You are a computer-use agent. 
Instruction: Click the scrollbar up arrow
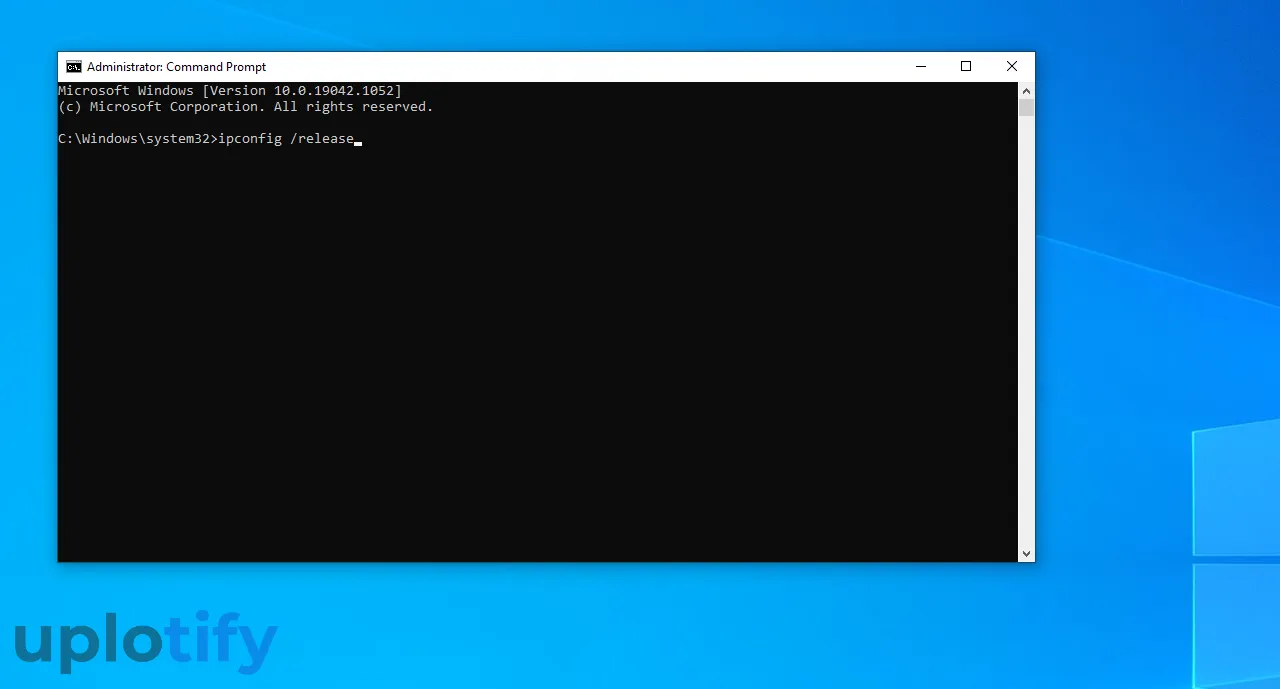(x=1026, y=90)
